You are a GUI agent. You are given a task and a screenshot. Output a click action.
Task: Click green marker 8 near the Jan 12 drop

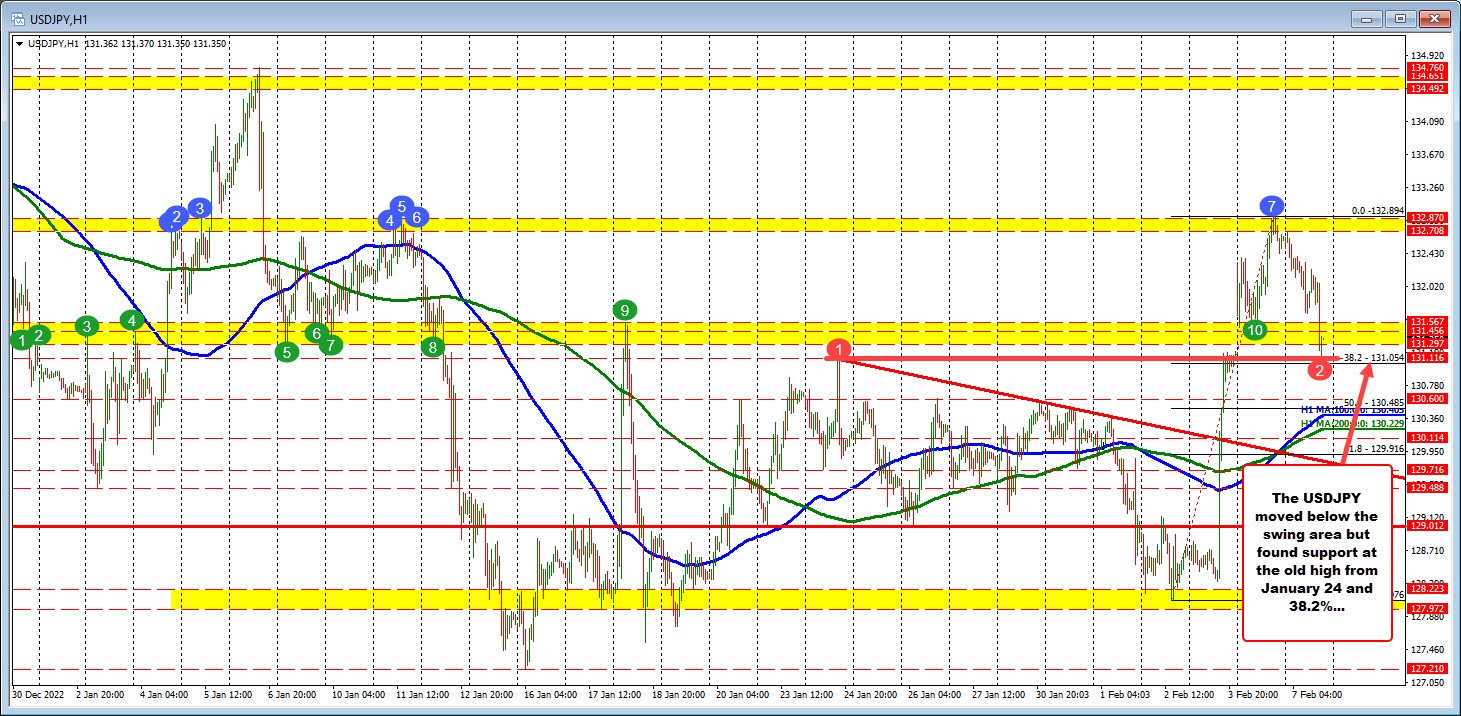click(x=431, y=345)
